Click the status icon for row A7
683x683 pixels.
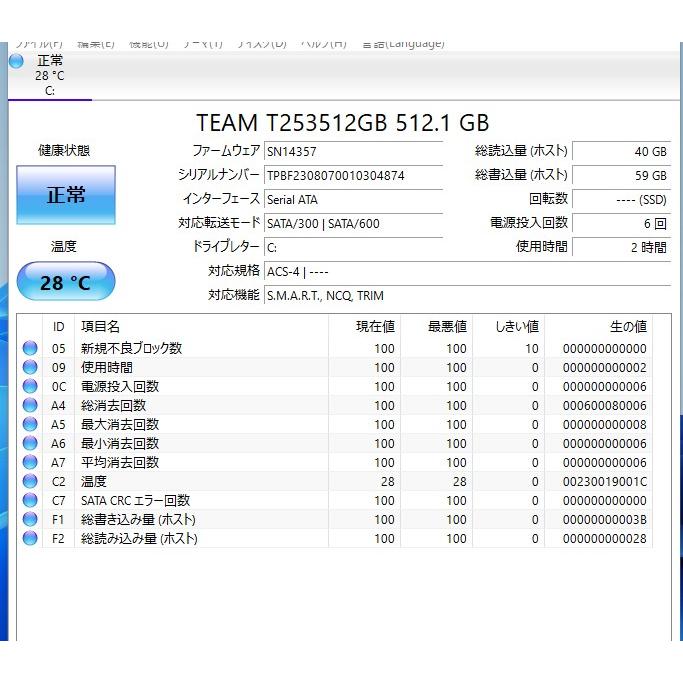click(30, 462)
